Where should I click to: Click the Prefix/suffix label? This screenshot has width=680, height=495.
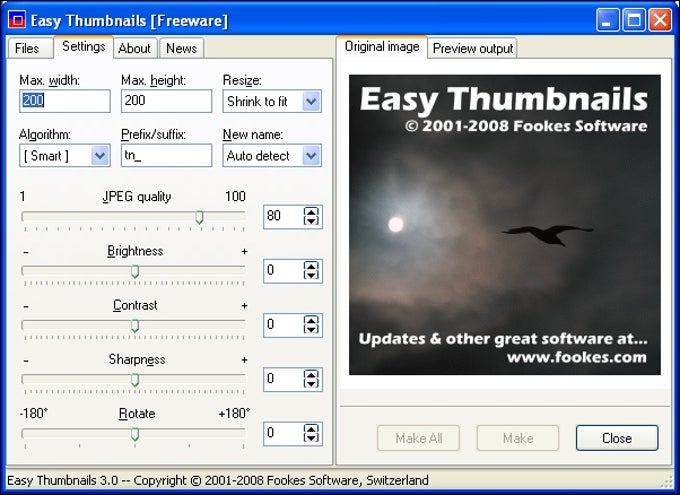pyautogui.click(x=154, y=134)
